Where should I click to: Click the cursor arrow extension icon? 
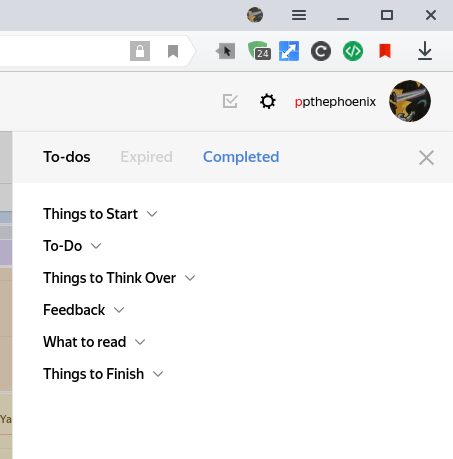(x=226, y=51)
